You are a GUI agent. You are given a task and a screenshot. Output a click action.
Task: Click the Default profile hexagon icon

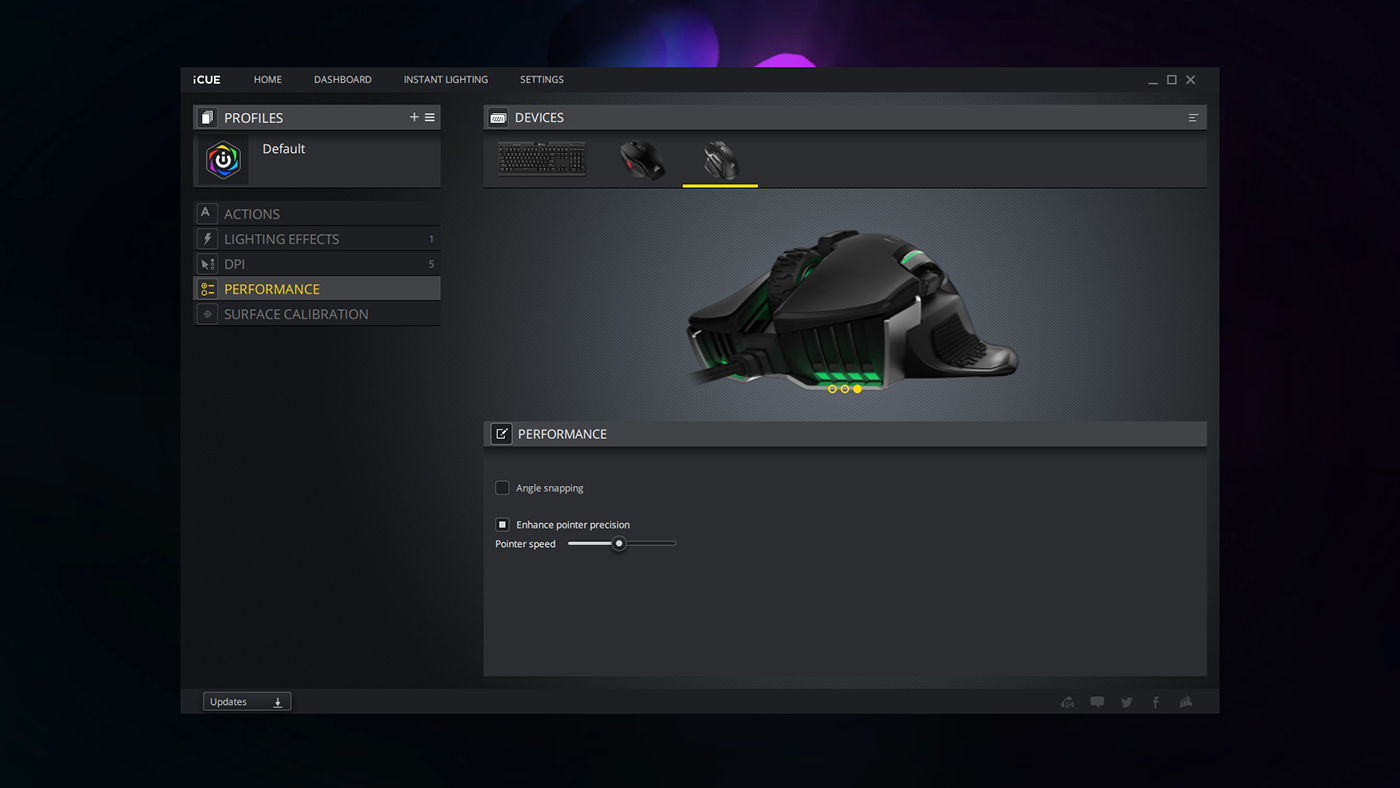pos(223,160)
